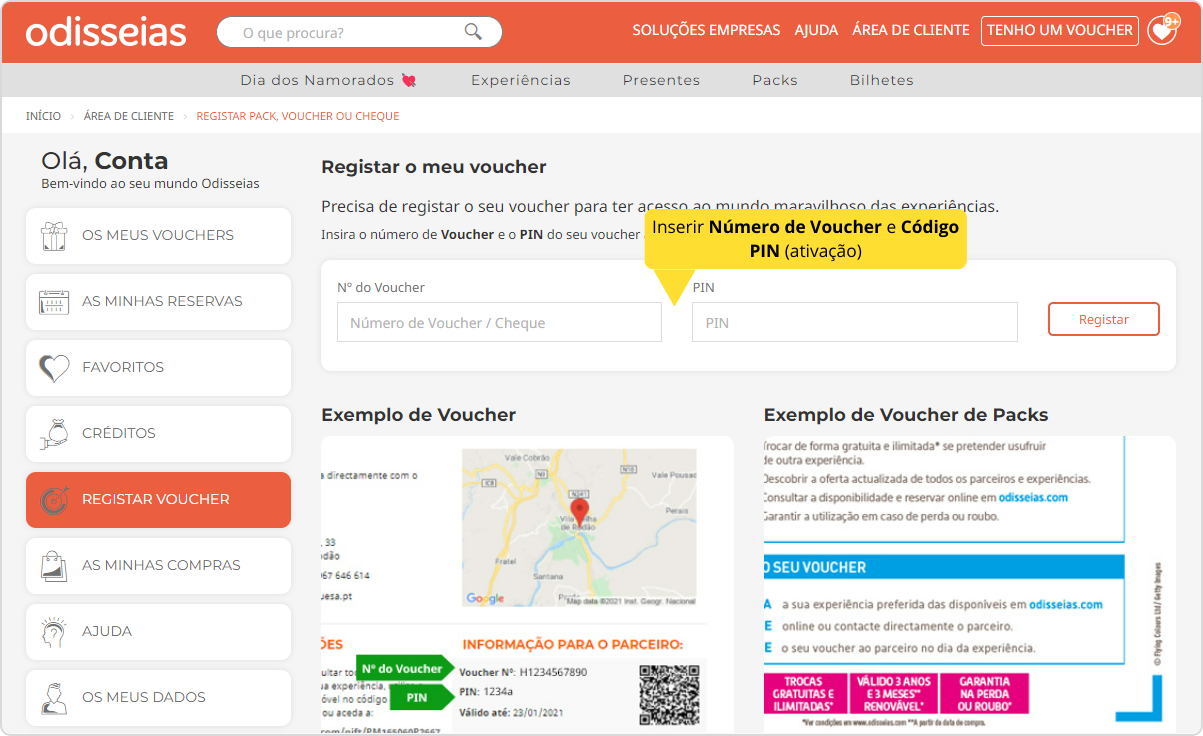Viewport: 1203px width, 736px height.
Task: Click the map thumbnail in Exemplo de Voucher
Action: tap(579, 528)
